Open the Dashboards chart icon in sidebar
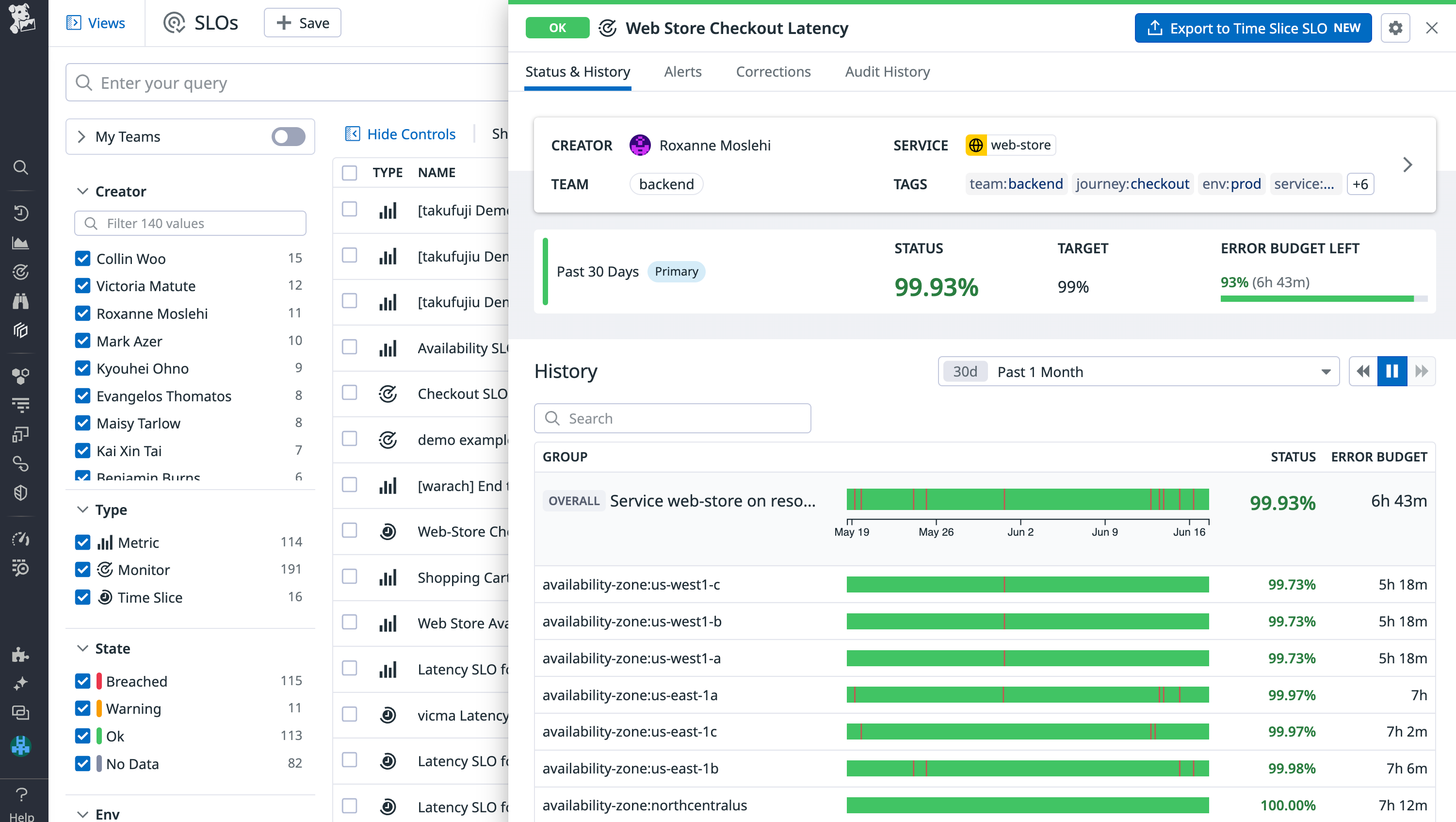The width and height of the screenshot is (1456, 822). (20, 243)
